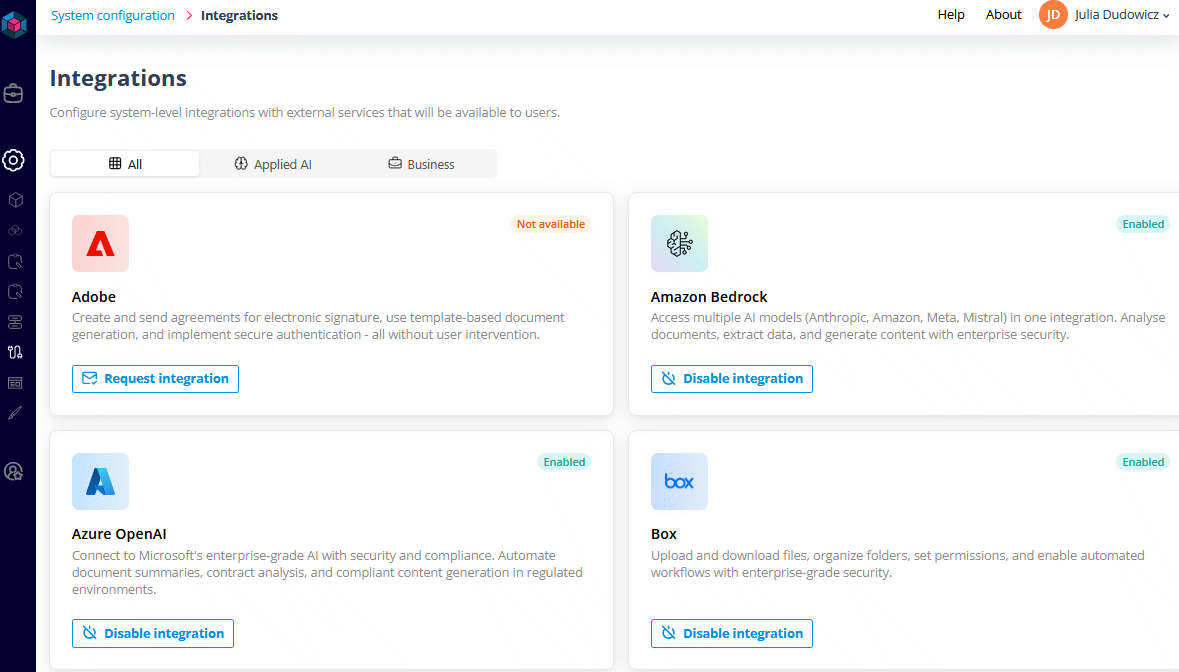Screen dimensions: 1179x672
Task: Click the Help menu item
Action: tap(950, 15)
